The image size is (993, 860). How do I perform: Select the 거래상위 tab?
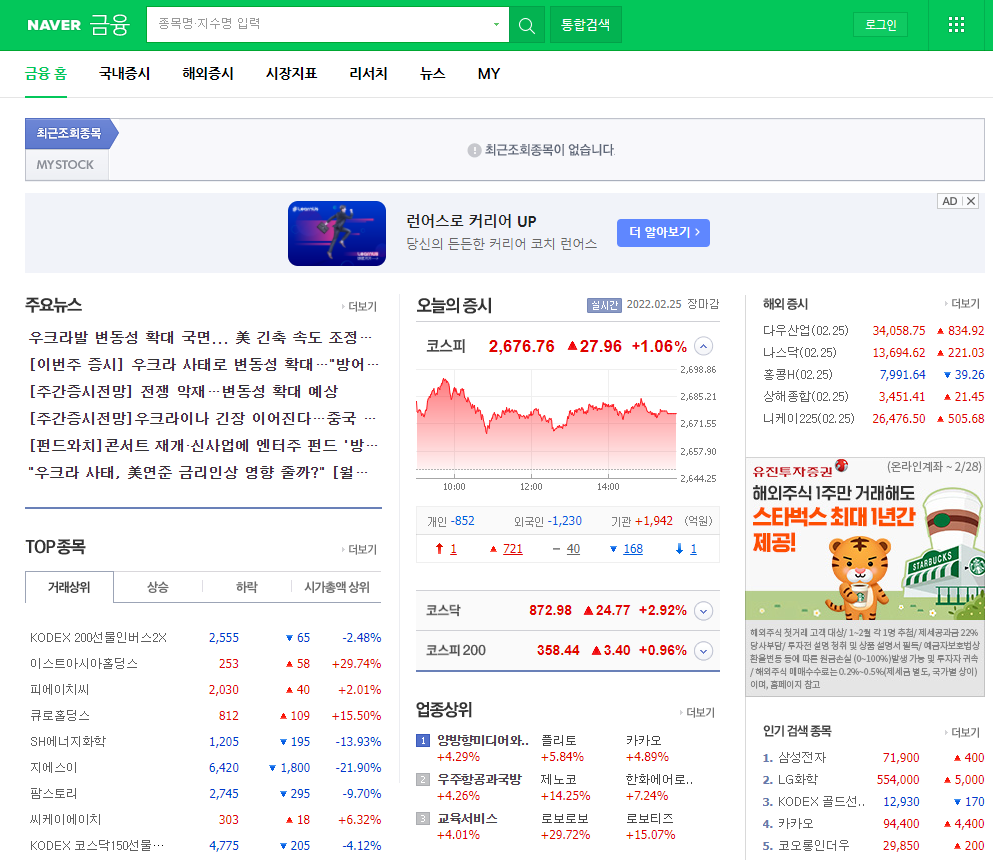70,587
